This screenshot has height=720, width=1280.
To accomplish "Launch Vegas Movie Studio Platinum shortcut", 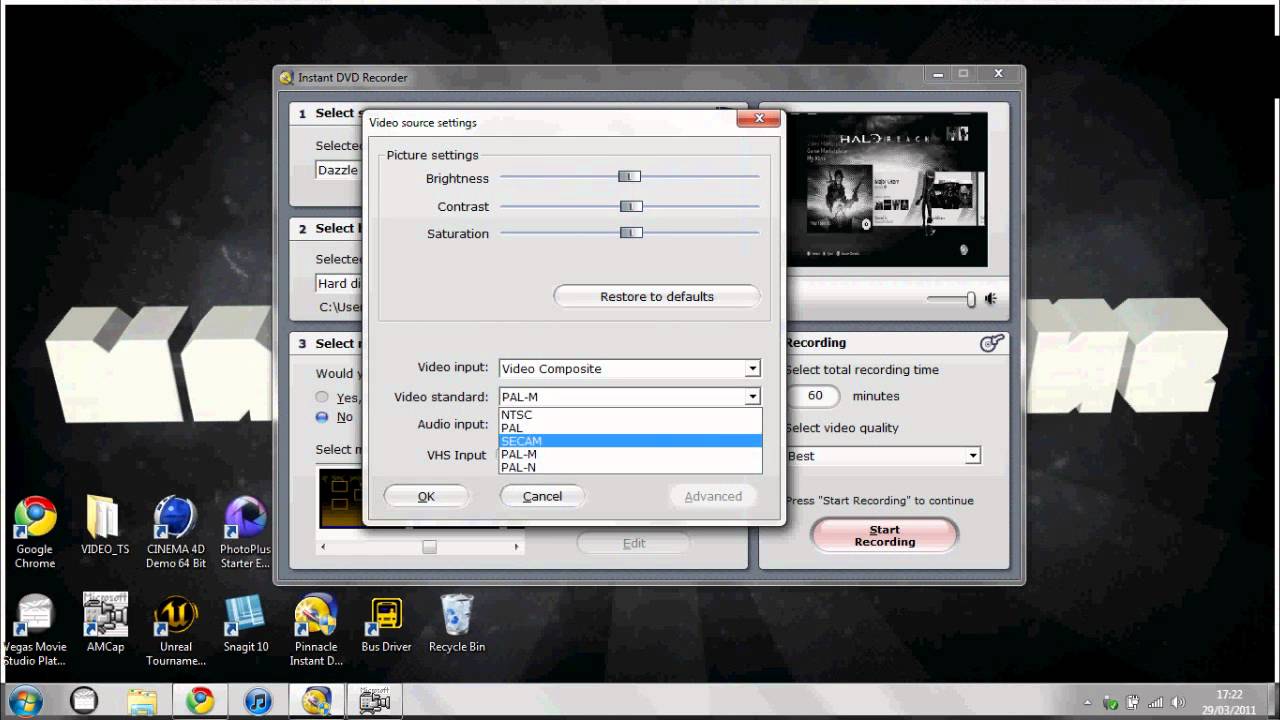I will [x=34, y=630].
